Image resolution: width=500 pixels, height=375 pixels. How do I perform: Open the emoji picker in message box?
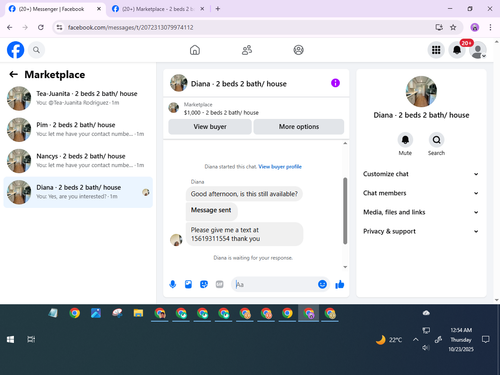click(322, 284)
